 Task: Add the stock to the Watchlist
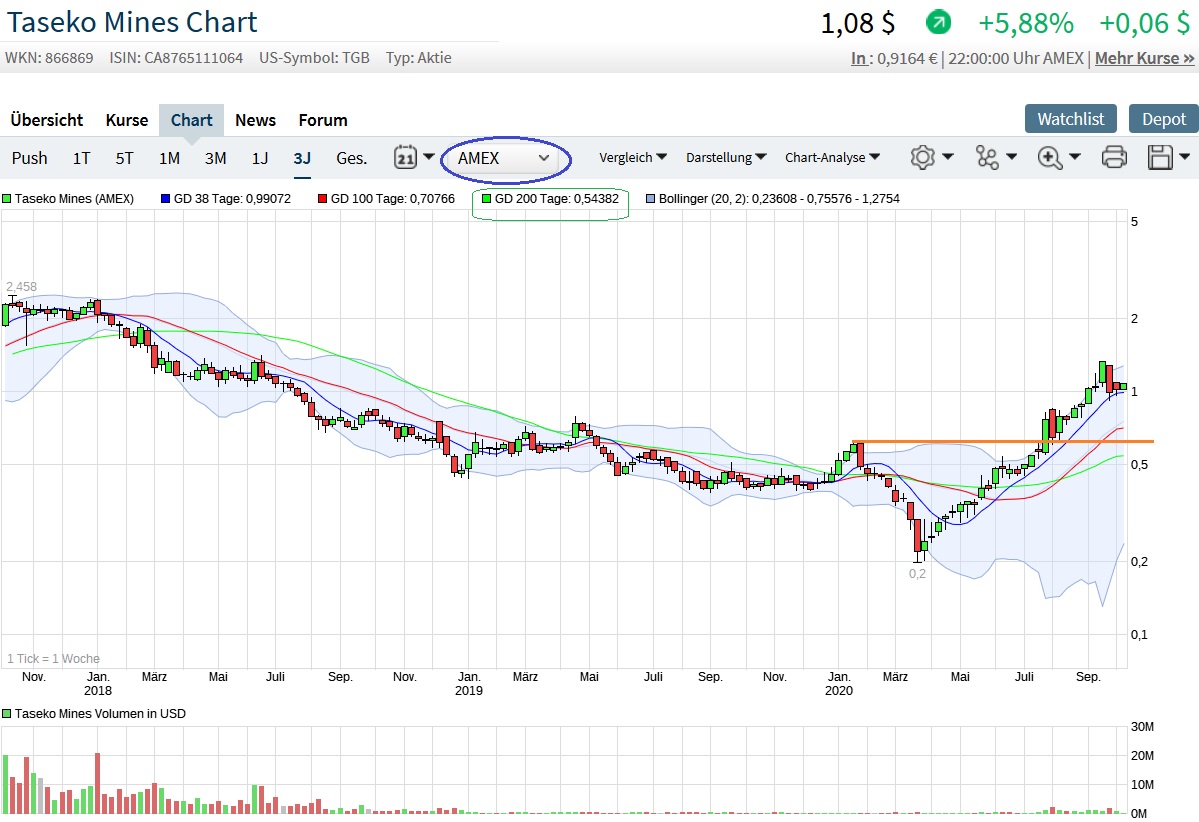coord(1070,118)
